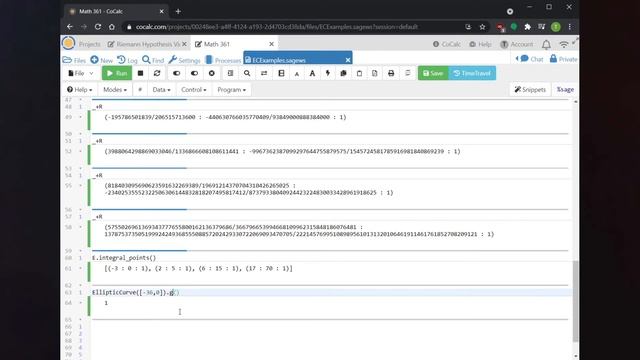Open the Snippets panel

coord(530,90)
